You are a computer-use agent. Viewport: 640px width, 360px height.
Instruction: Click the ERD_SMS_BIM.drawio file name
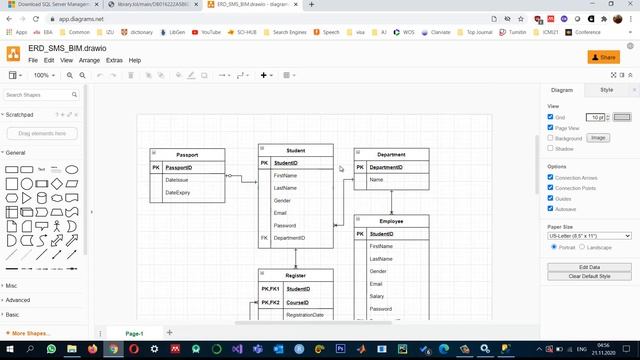tap(67, 48)
